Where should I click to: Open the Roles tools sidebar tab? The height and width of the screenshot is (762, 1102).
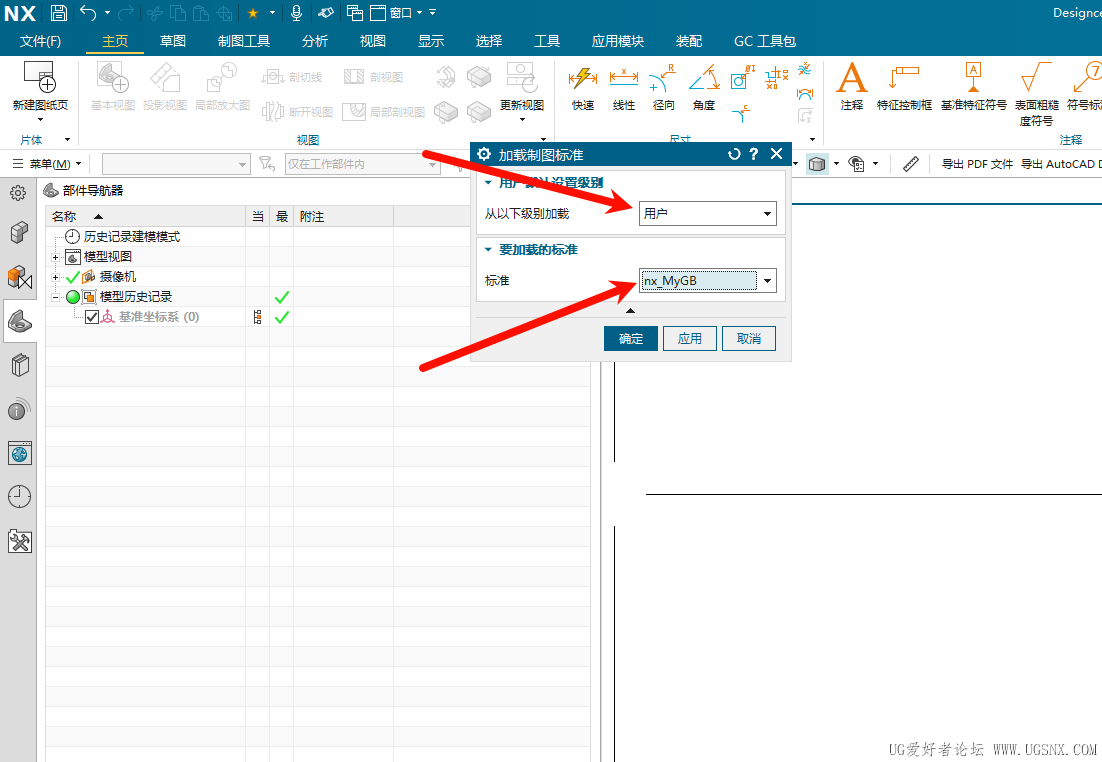[x=20, y=541]
